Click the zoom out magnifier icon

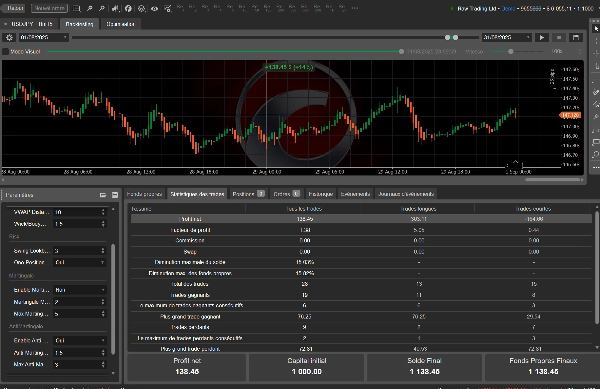(x=102, y=8)
